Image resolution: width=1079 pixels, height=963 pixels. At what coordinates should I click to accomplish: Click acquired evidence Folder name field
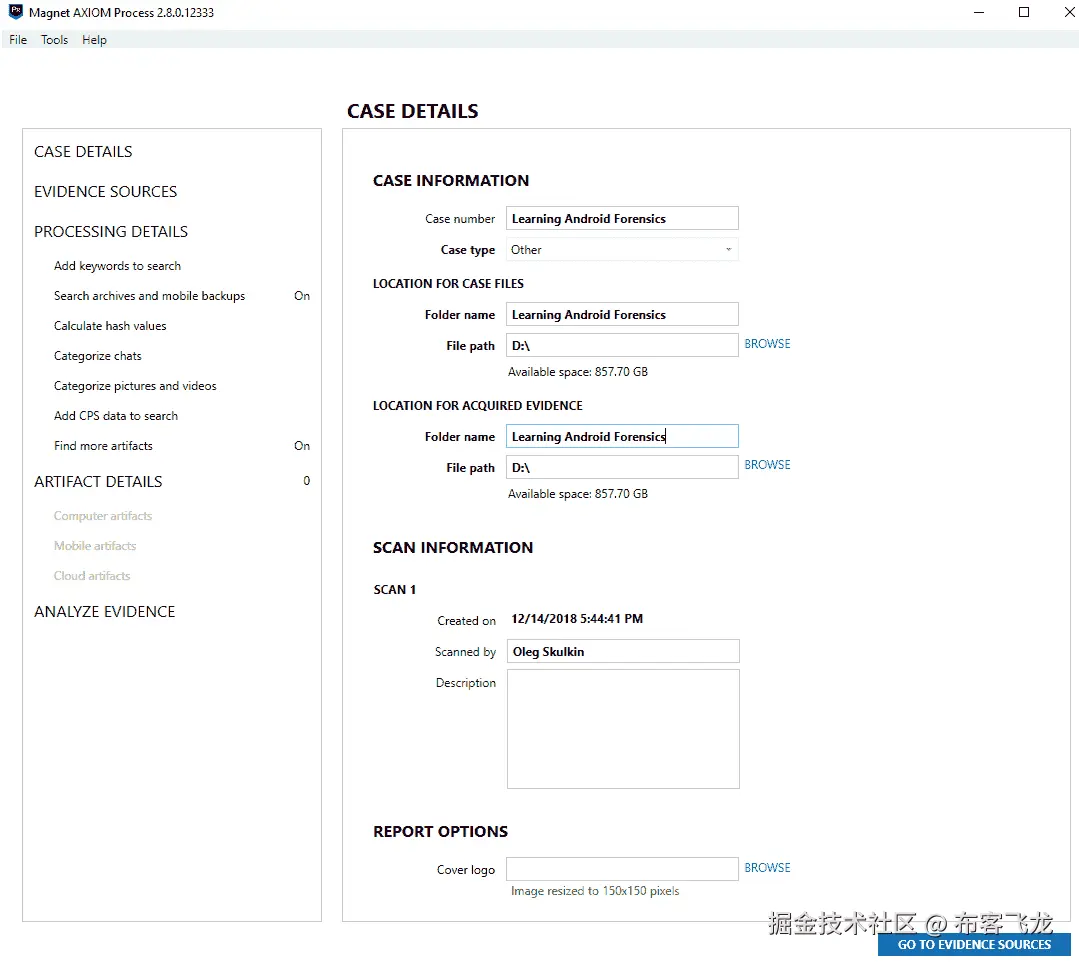tap(622, 436)
